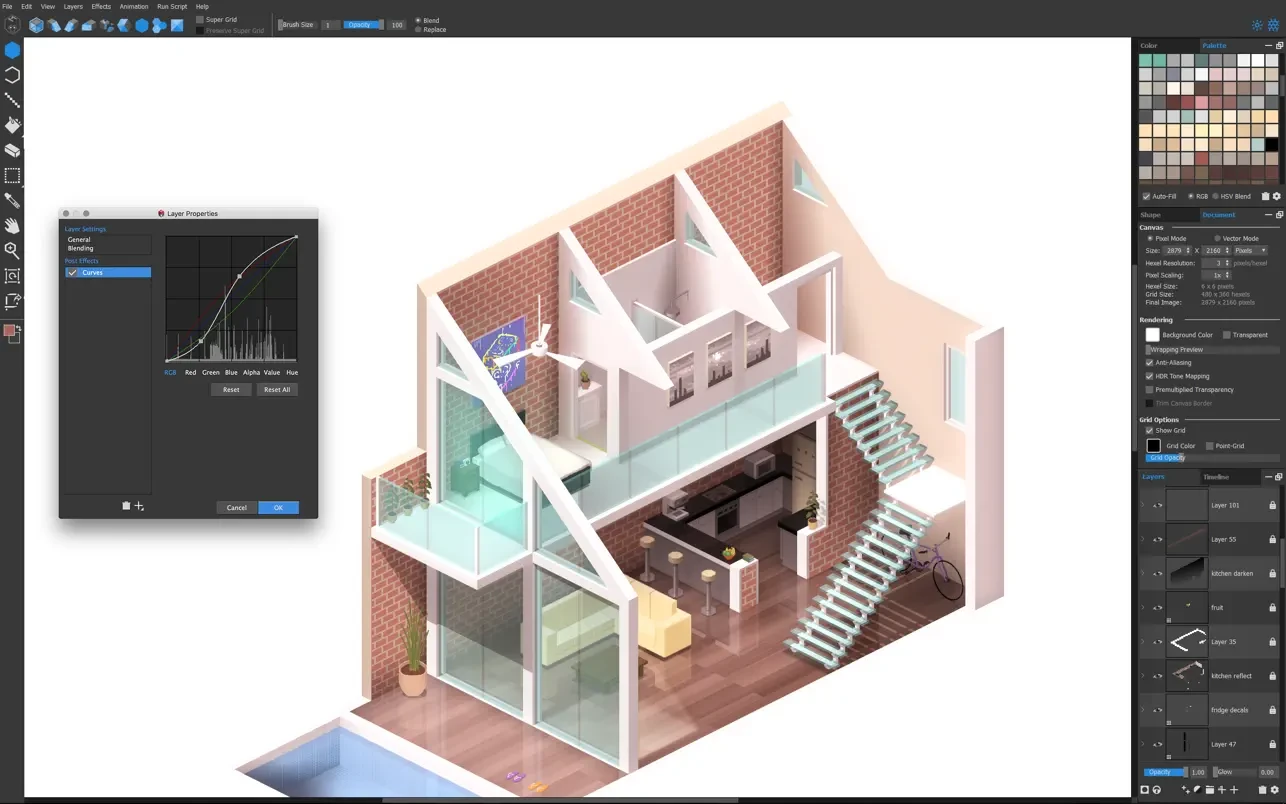Choose the rectangular selection tool
Screen dimensions: 1286x804
click(x=12, y=175)
